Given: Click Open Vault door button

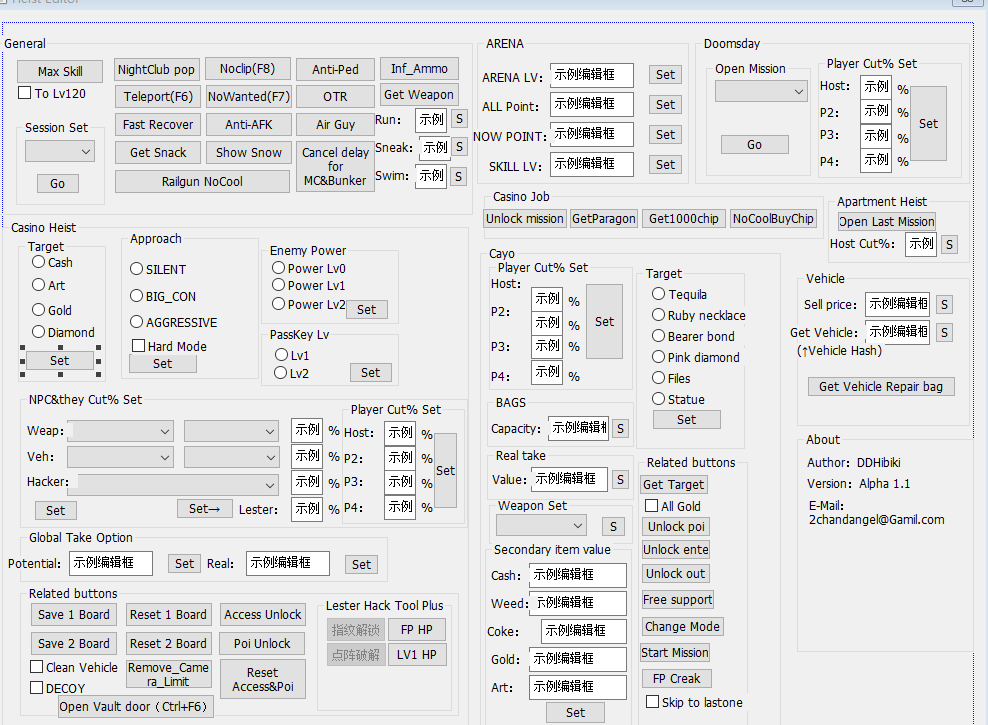Looking at the screenshot, I should click(135, 706).
